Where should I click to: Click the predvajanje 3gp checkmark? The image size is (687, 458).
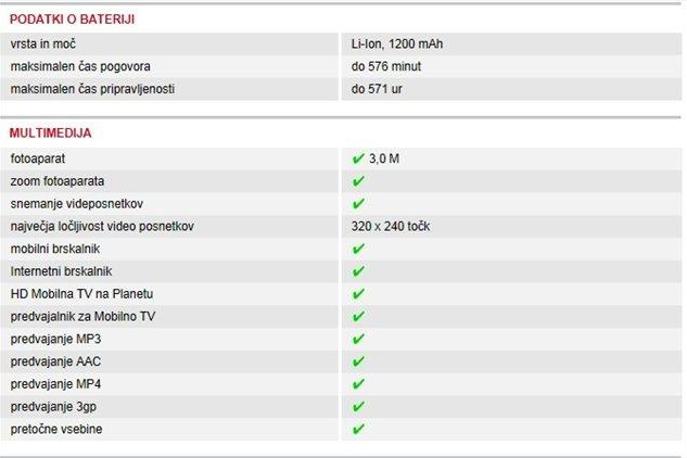[358, 407]
